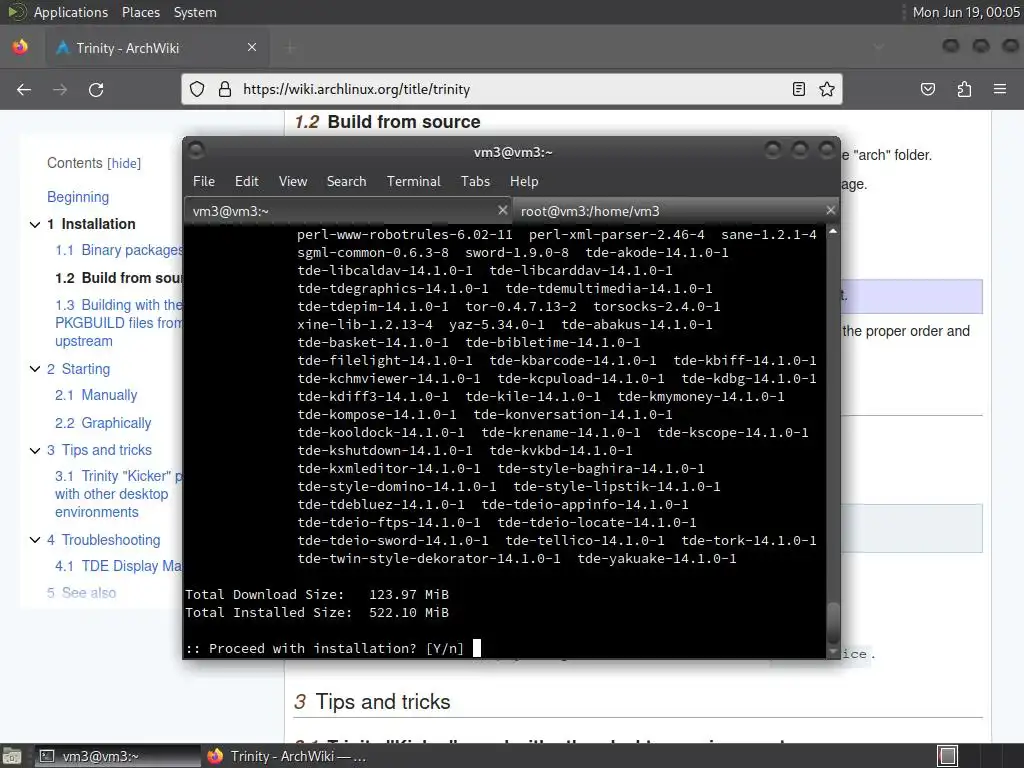Click the terminal scrollbar up arrow
This screenshot has height=768, width=1024.
(833, 232)
